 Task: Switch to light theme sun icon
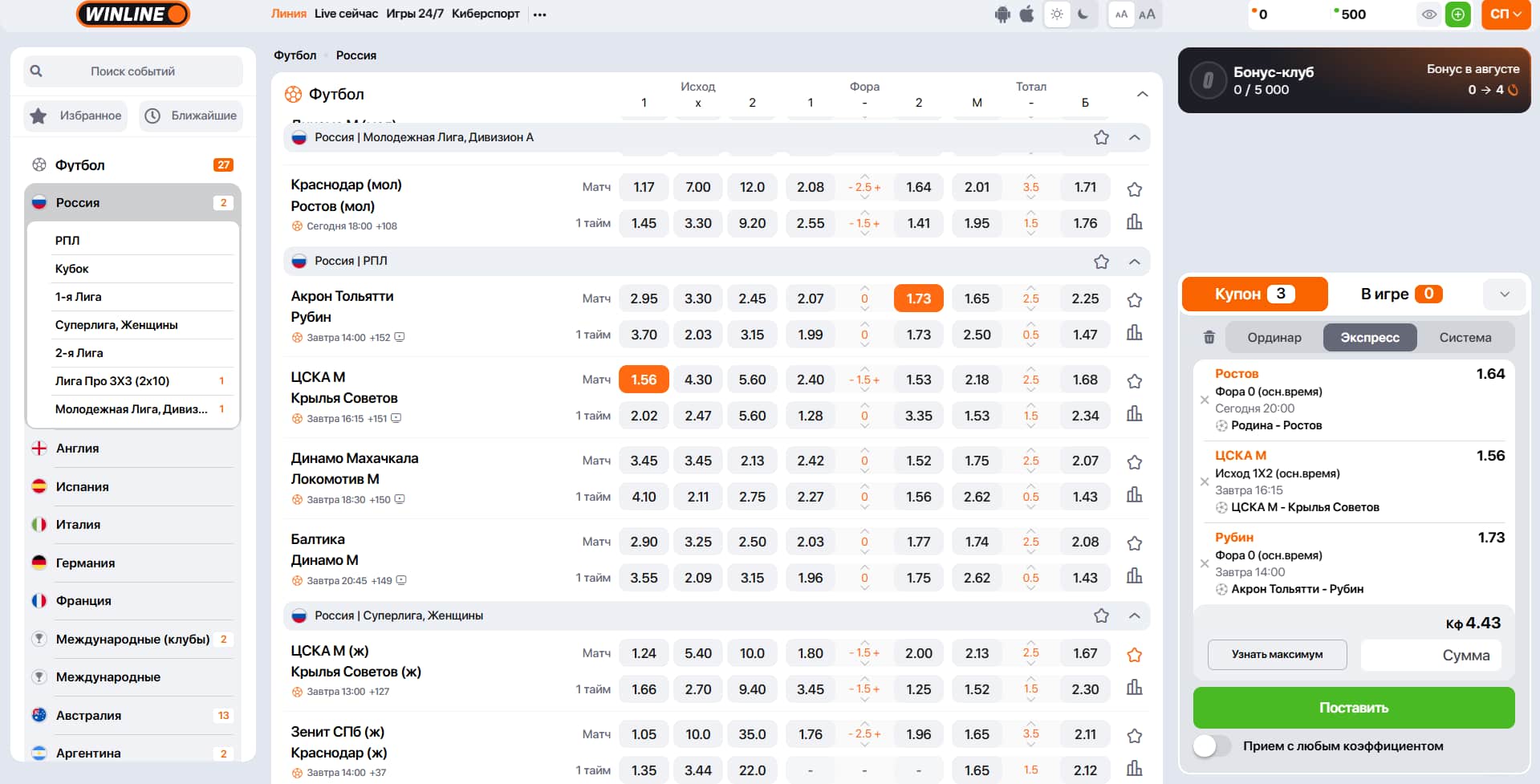1057,14
